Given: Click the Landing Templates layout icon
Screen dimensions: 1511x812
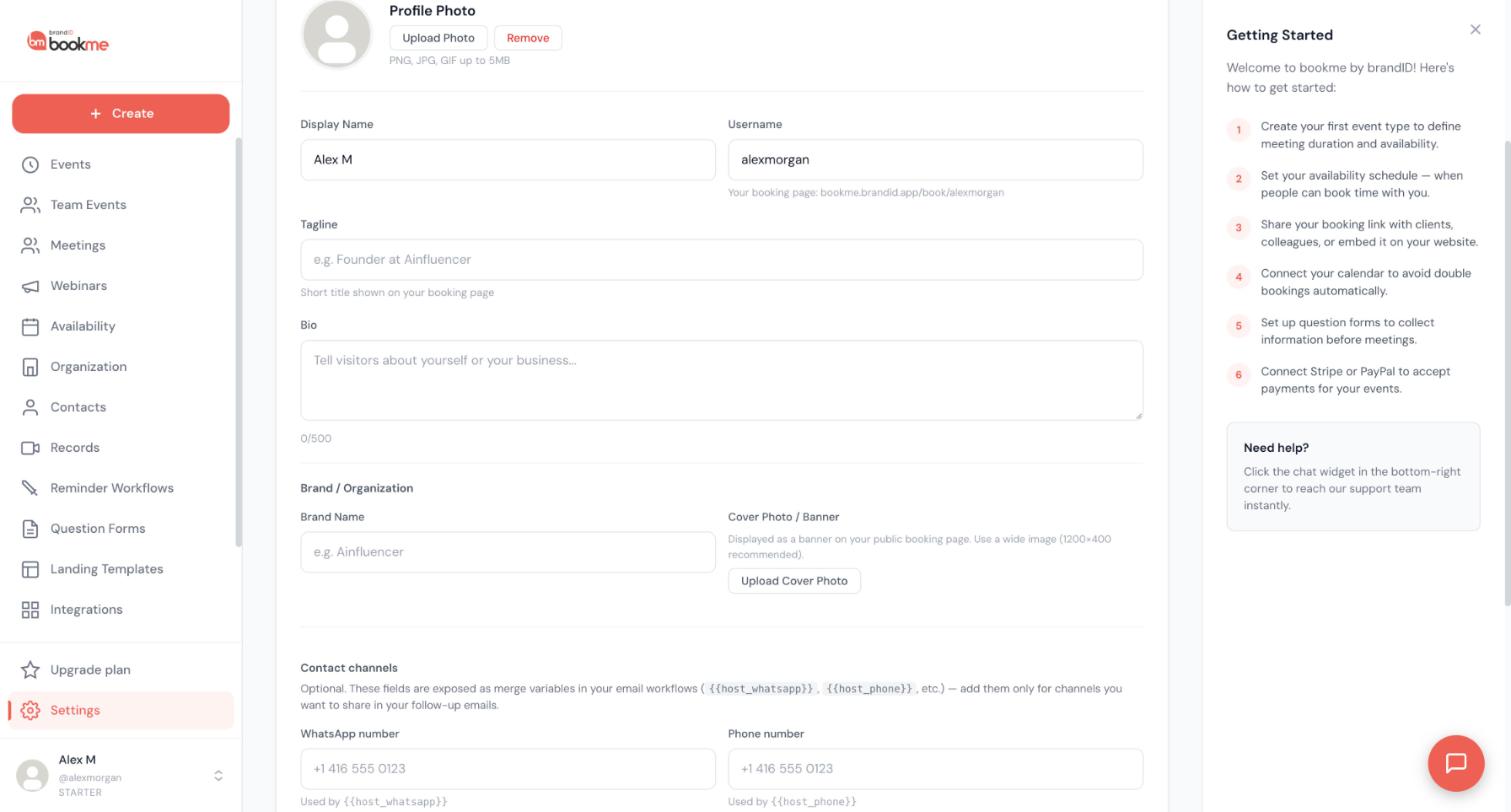Looking at the screenshot, I should (x=30, y=569).
